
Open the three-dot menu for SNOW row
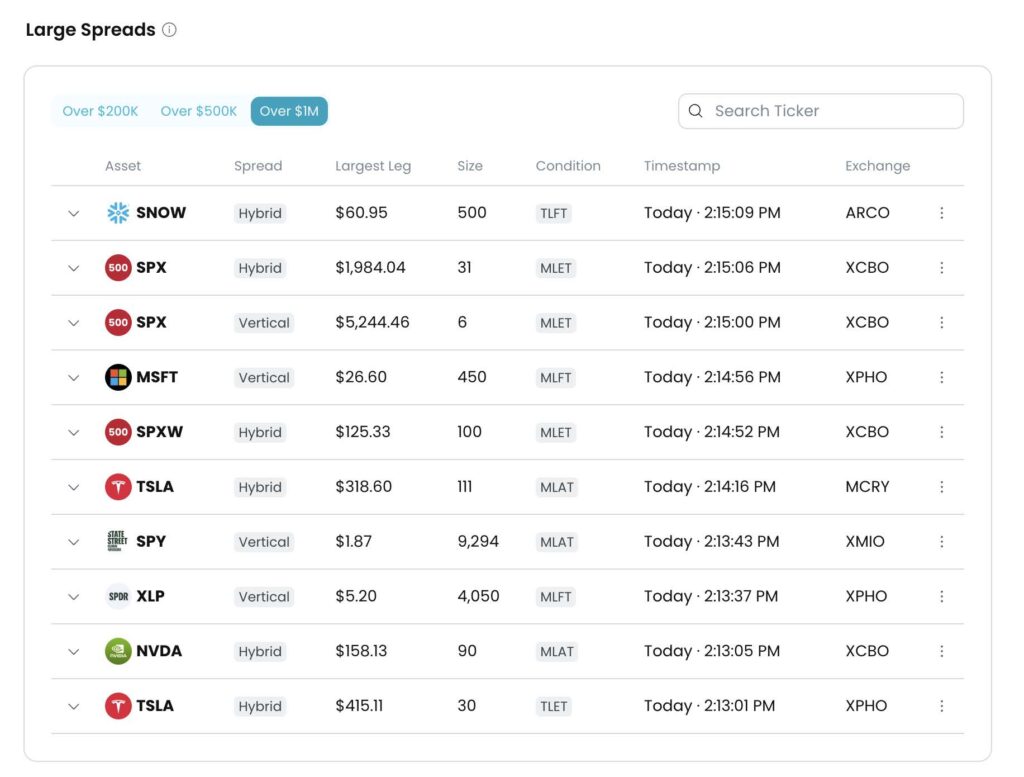(941, 213)
